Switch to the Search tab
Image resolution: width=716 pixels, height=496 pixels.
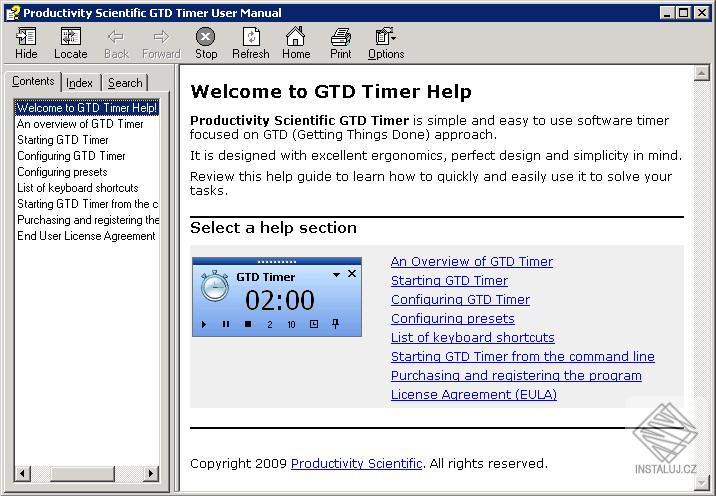125,83
